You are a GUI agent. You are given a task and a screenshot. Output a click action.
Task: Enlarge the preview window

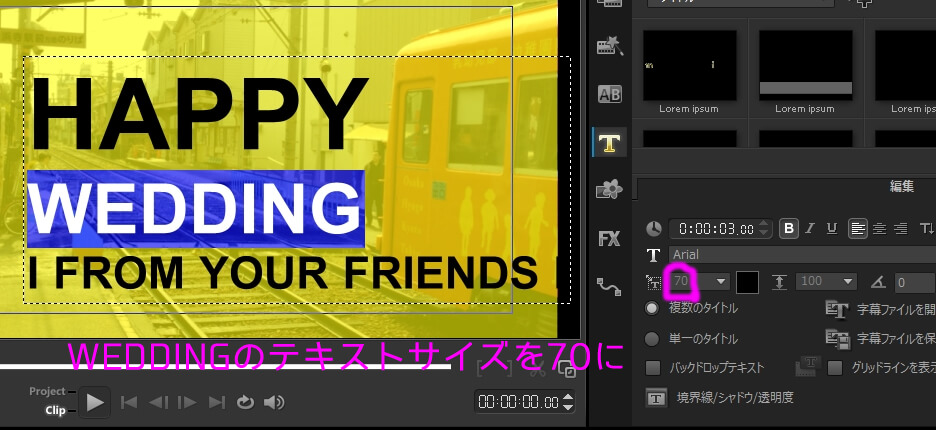567,370
